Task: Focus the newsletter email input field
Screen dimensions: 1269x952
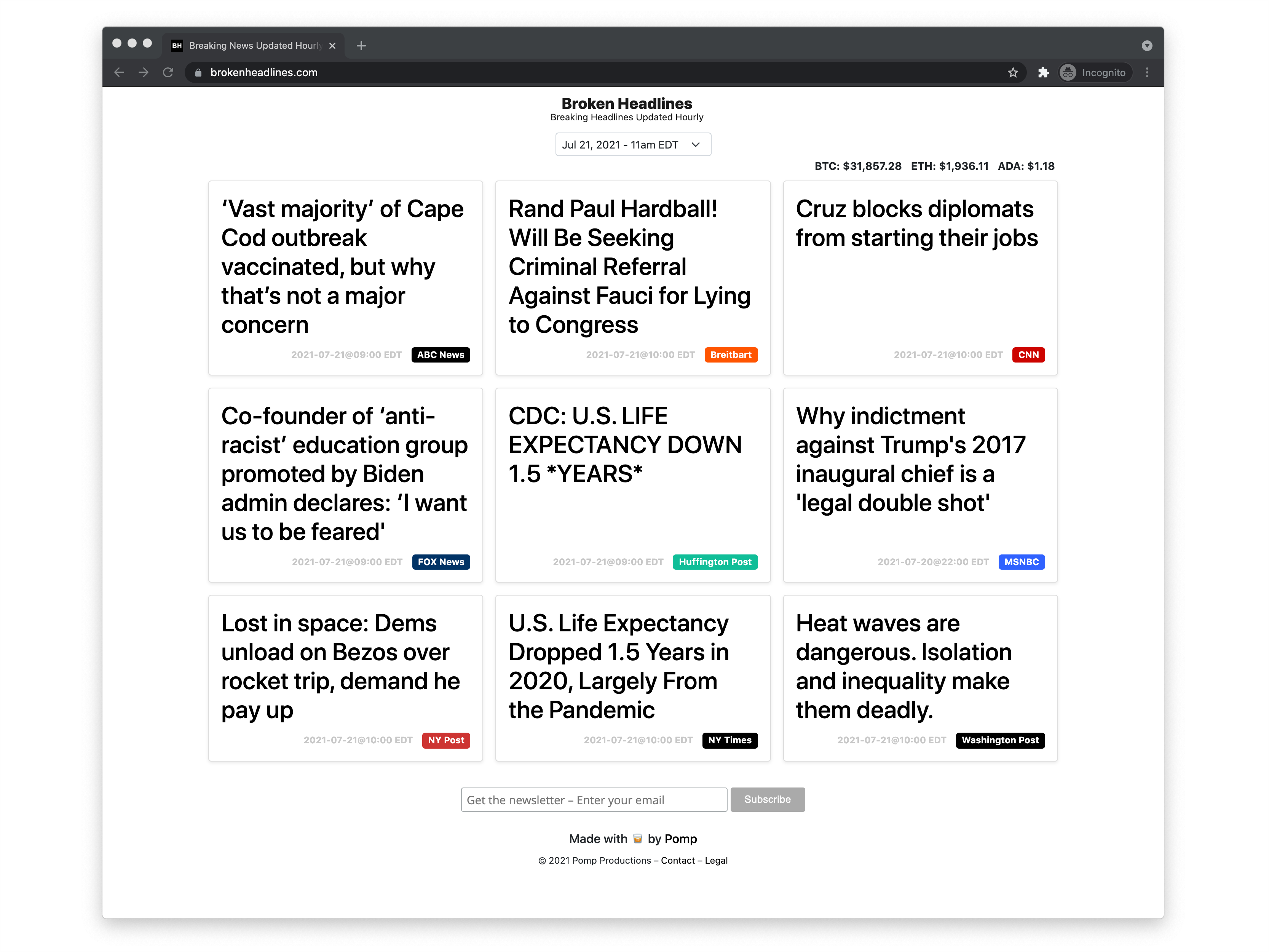Action: tap(594, 800)
